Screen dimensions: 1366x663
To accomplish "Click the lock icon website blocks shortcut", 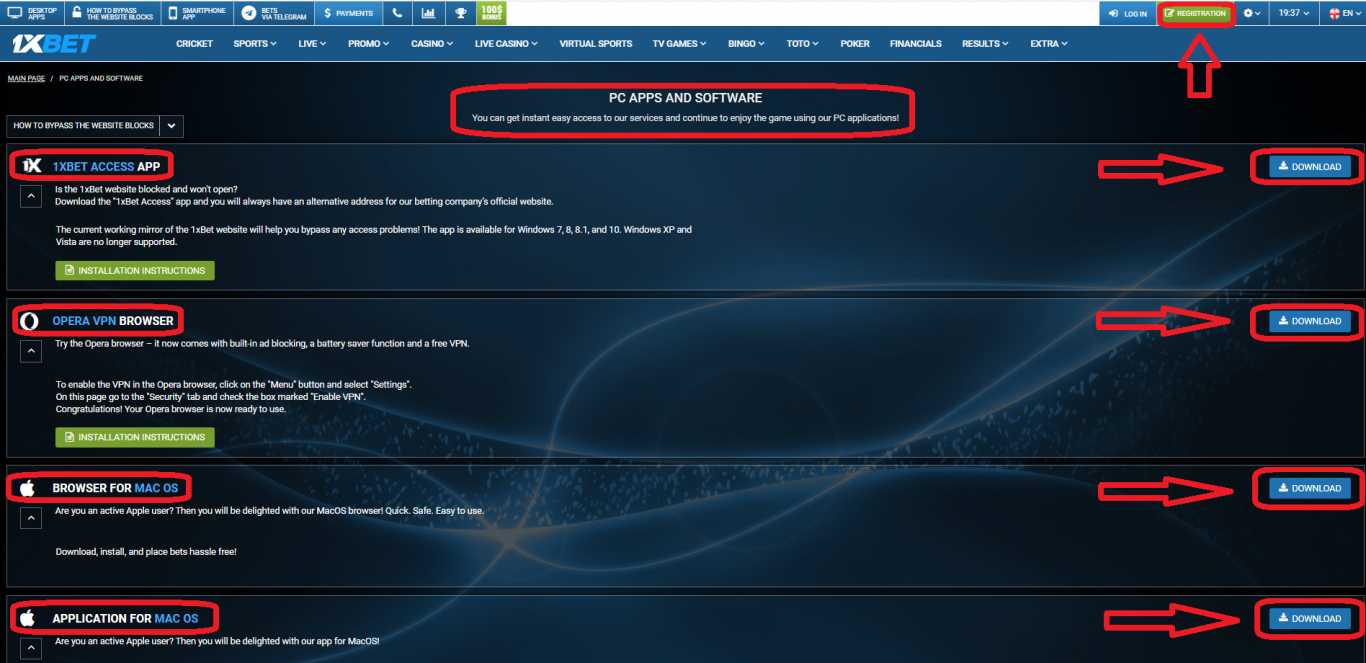I will tap(112, 13).
